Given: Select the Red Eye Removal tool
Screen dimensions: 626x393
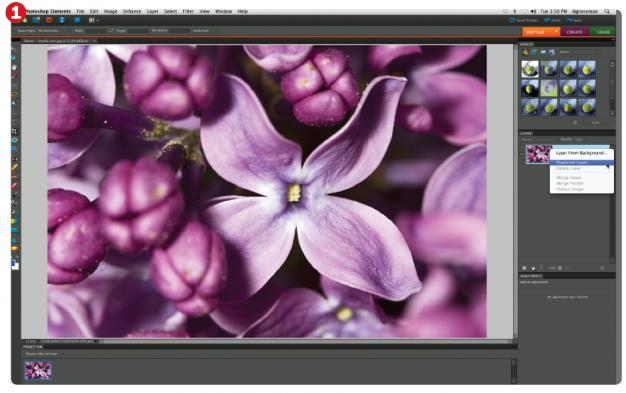Looking at the screenshot, I should click(14, 158).
